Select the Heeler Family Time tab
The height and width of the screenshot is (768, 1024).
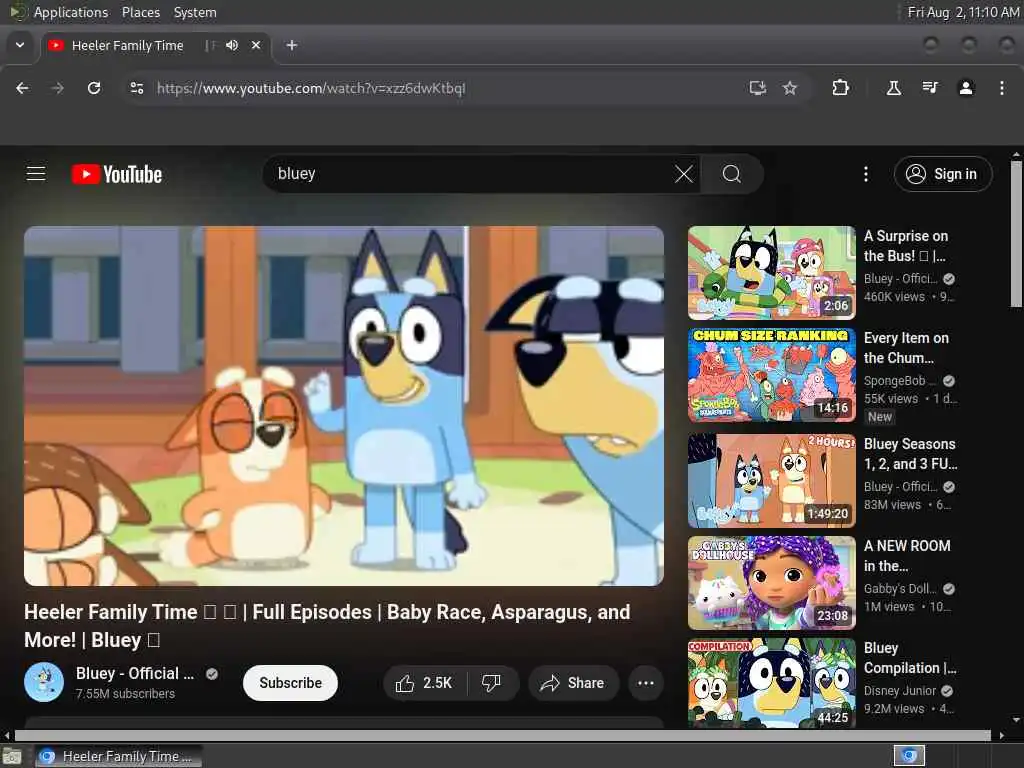pos(127,46)
